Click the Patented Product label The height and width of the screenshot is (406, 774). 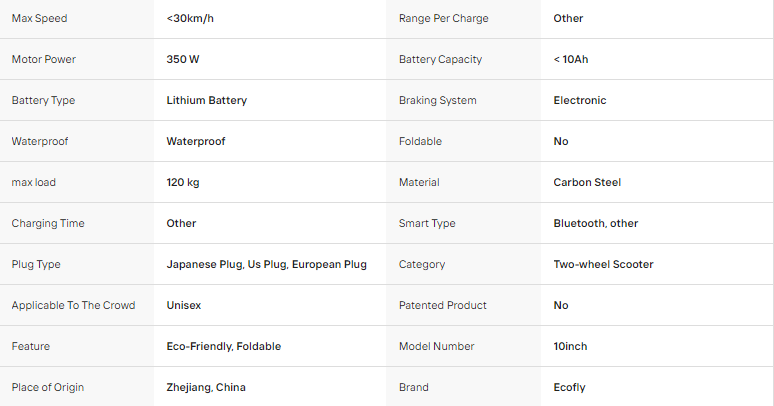pyautogui.click(x=442, y=305)
